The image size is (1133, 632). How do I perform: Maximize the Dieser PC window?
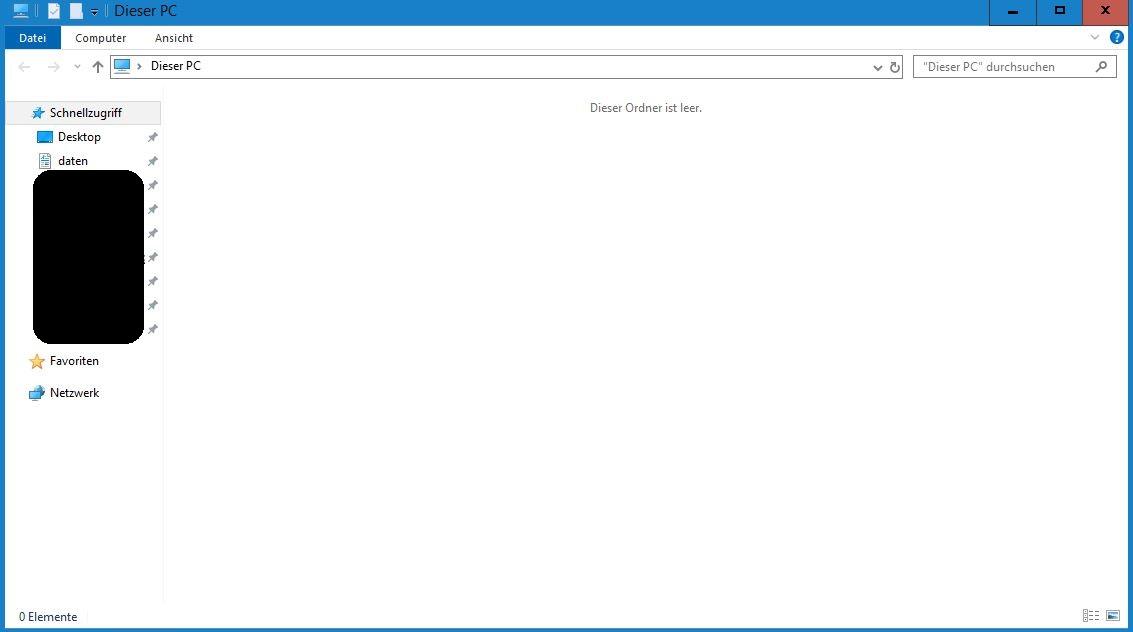[1059, 12]
